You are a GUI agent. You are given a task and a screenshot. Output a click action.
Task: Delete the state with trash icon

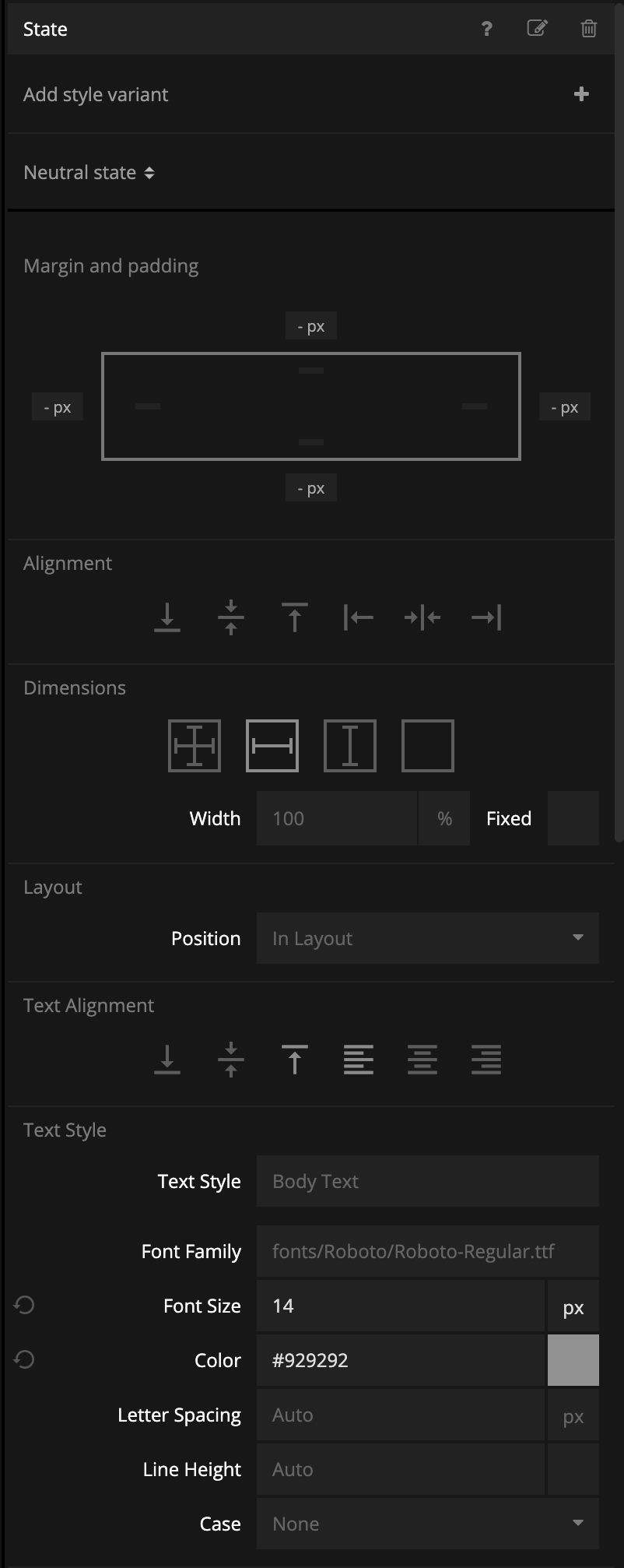[589, 29]
